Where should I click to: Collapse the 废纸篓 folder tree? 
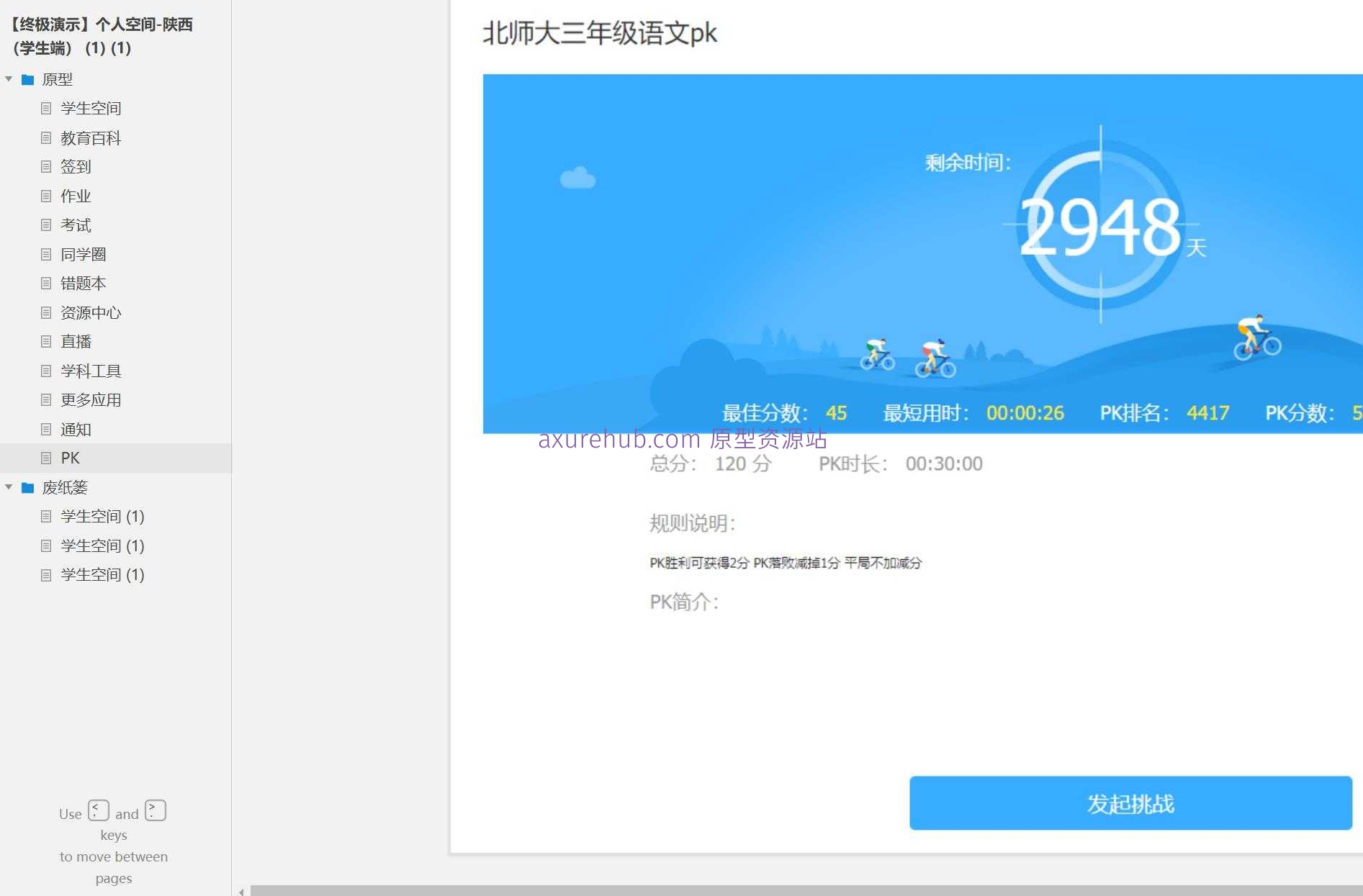tap(9, 487)
